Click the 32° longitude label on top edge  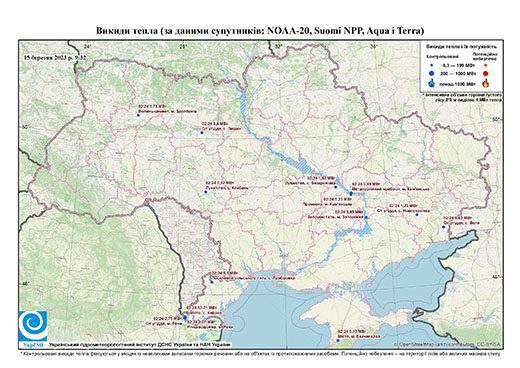[x=279, y=46]
